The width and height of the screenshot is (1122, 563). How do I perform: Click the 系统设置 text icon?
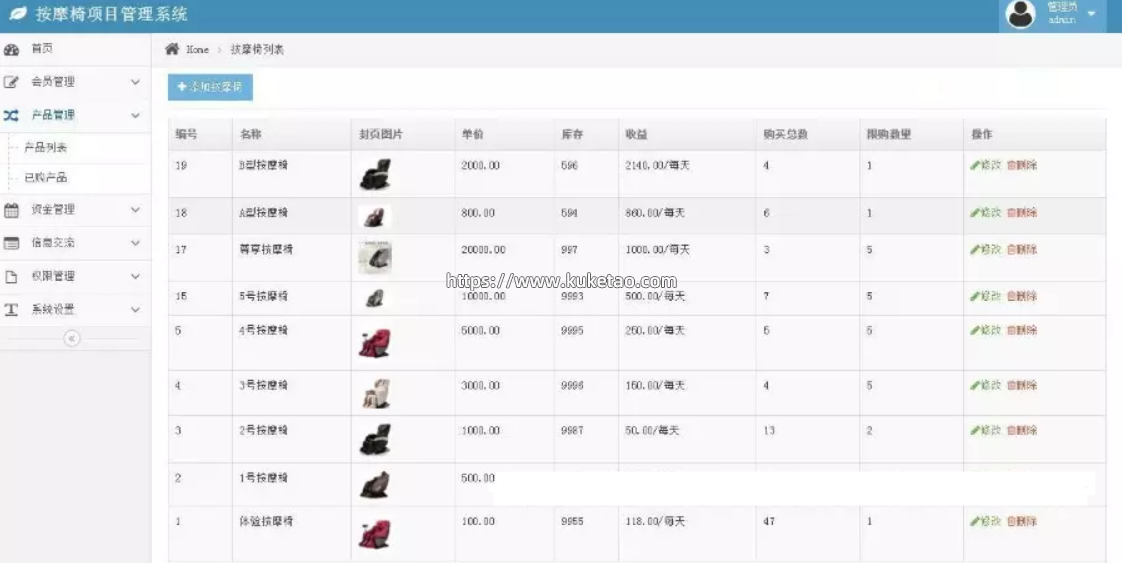coord(12,310)
